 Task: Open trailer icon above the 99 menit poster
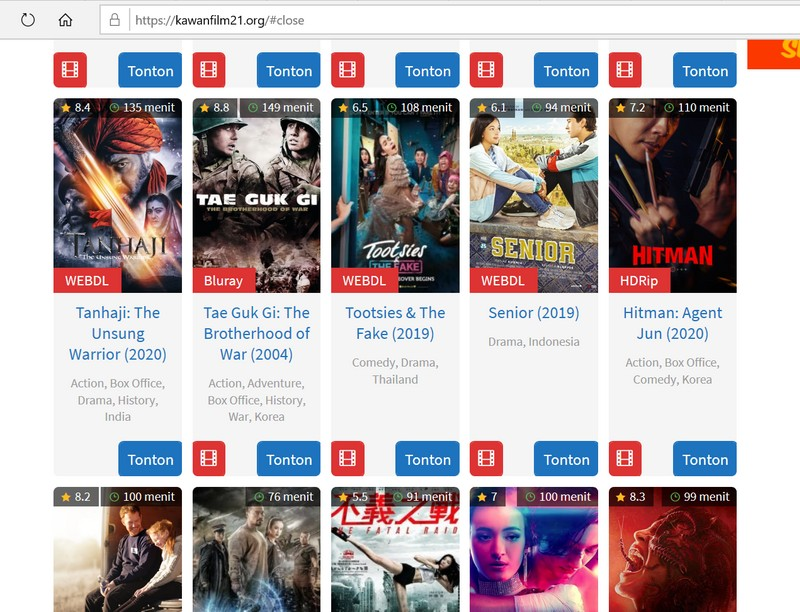tap(625, 458)
